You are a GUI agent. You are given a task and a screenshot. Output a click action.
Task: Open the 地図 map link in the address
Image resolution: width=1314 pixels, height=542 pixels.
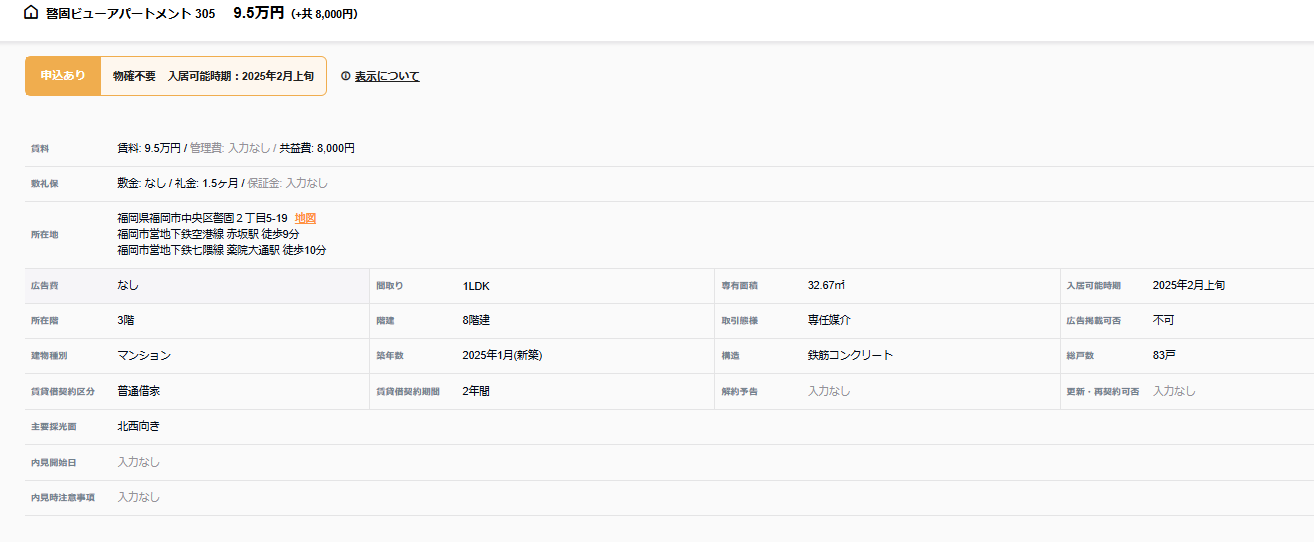pos(306,218)
